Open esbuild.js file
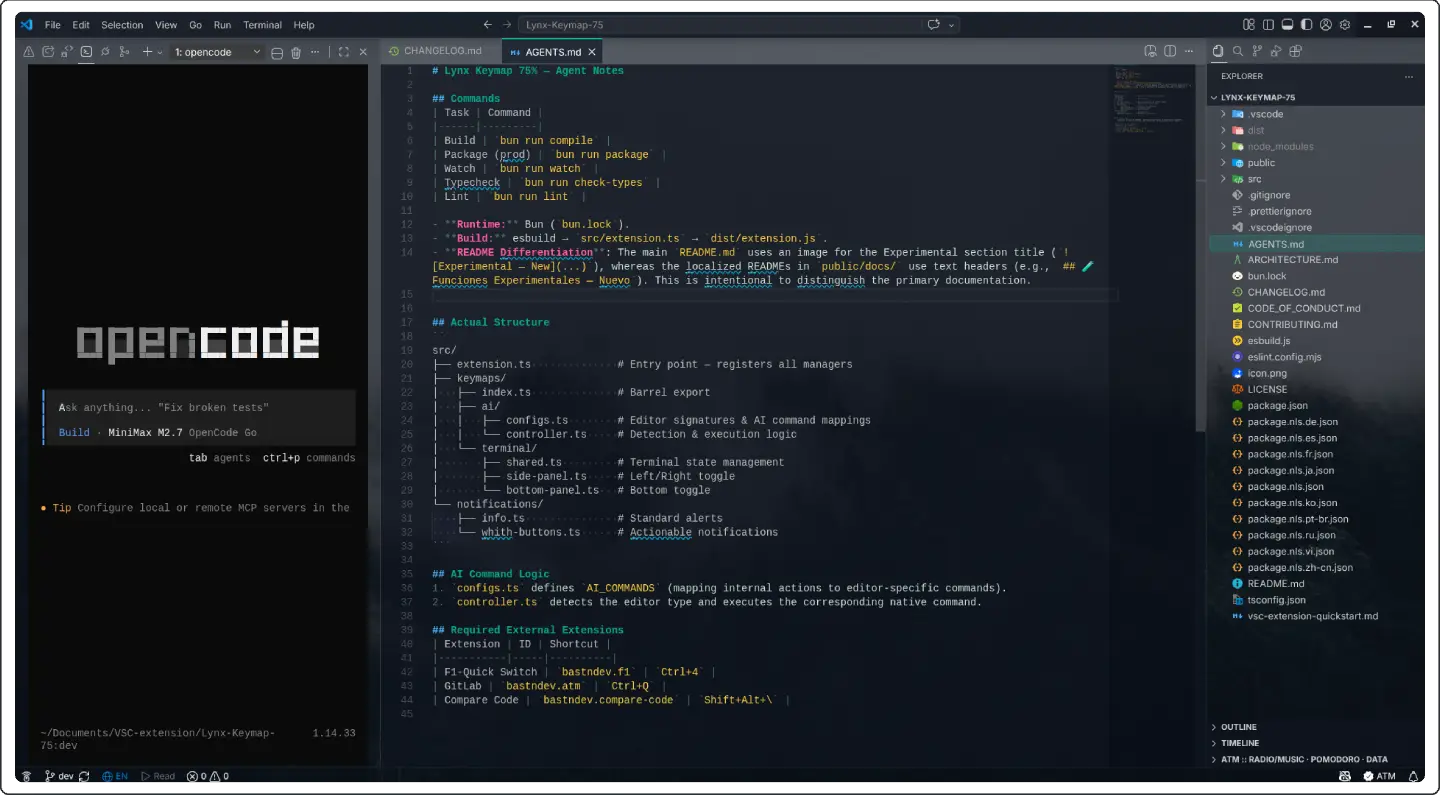This screenshot has width=1440, height=795. point(1316,341)
